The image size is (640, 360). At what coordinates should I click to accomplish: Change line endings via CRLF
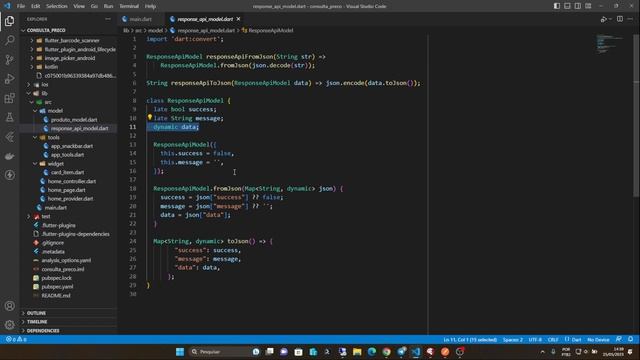(x=553, y=340)
